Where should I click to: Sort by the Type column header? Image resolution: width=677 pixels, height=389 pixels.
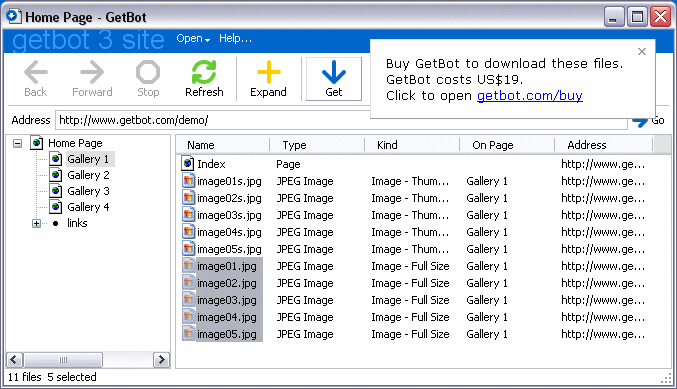[317, 145]
